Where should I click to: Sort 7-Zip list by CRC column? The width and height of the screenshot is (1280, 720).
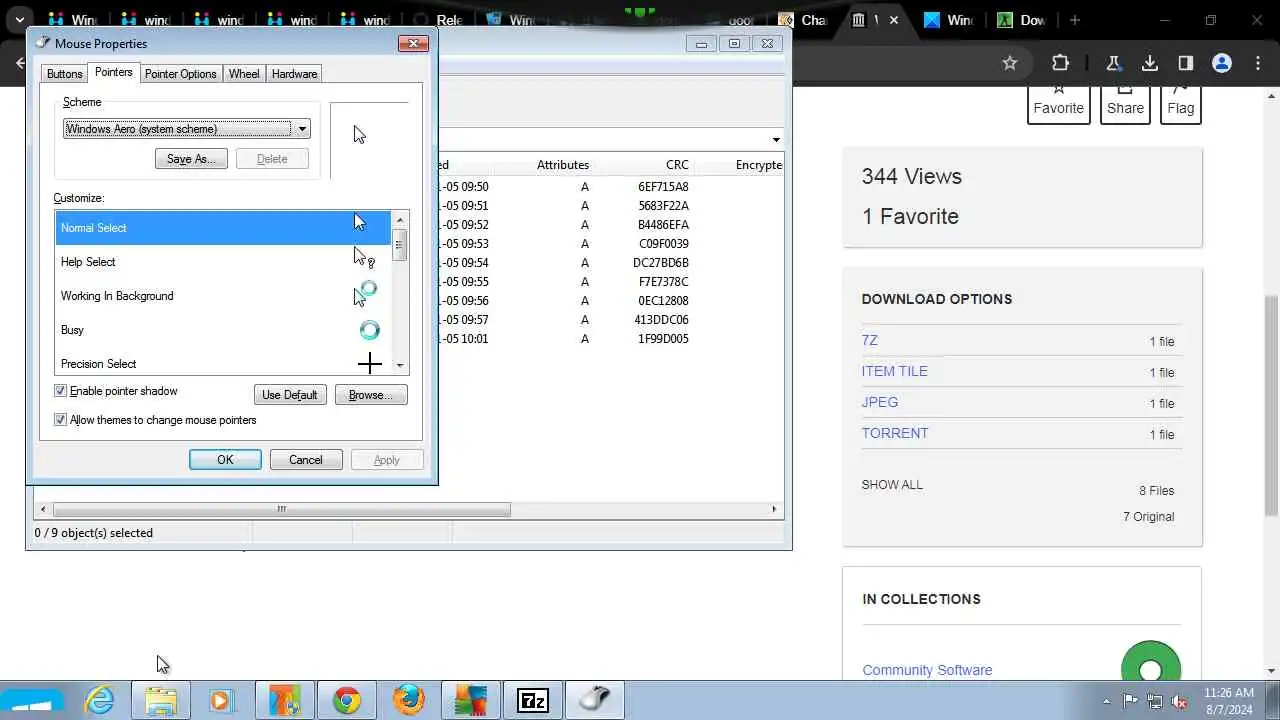click(x=677, y=165)
